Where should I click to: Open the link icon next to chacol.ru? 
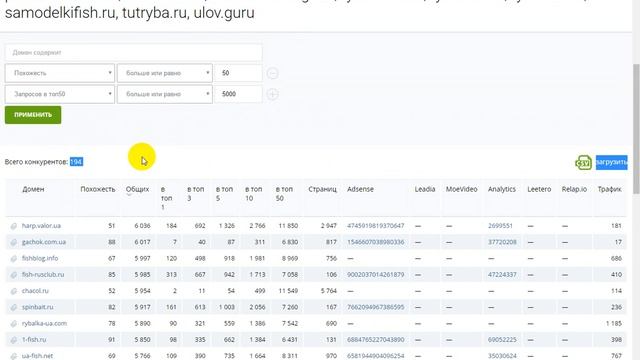(x=13, y=291)
